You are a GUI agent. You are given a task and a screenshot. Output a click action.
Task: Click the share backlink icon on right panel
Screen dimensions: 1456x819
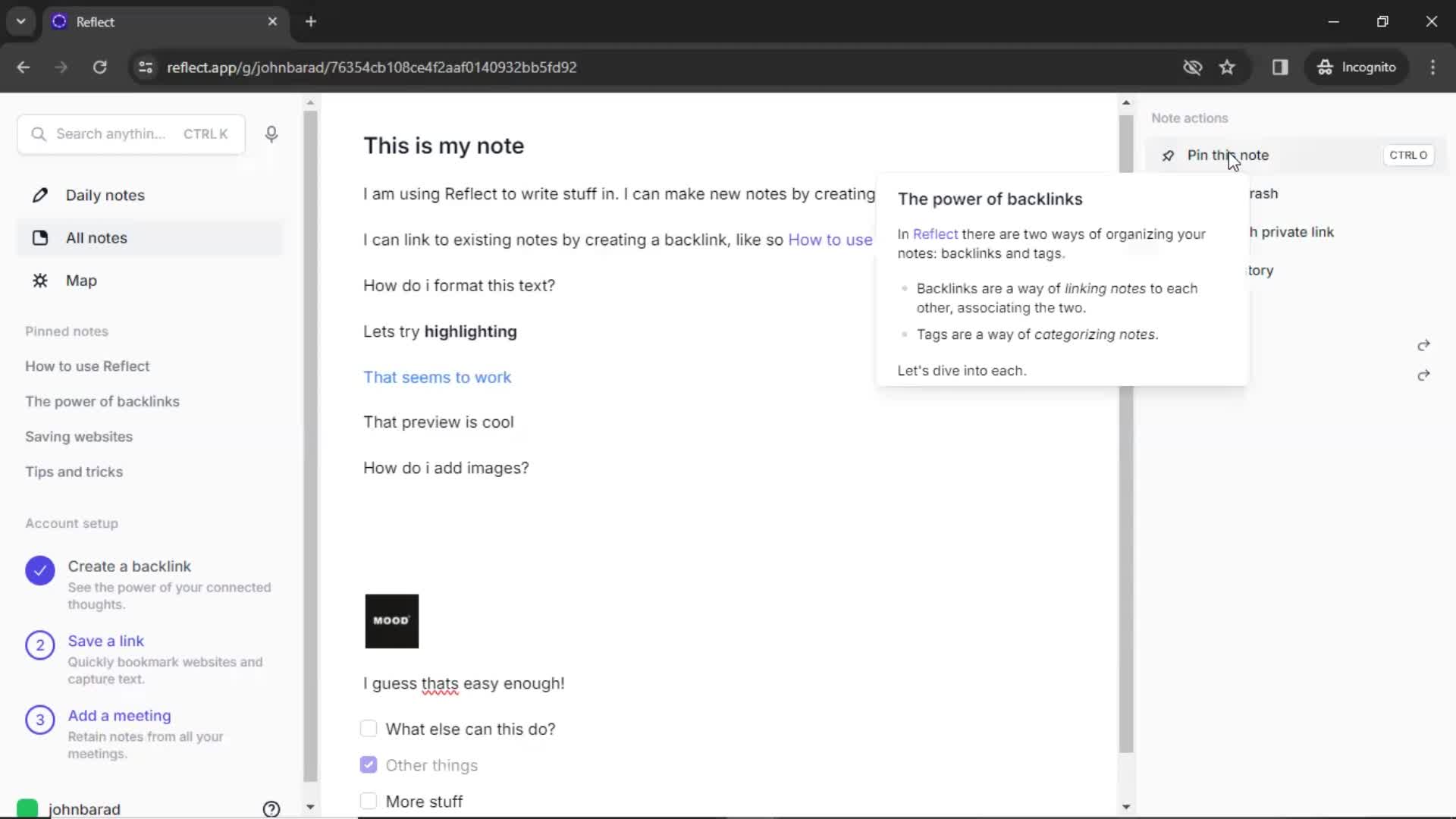pos(1424,345)
